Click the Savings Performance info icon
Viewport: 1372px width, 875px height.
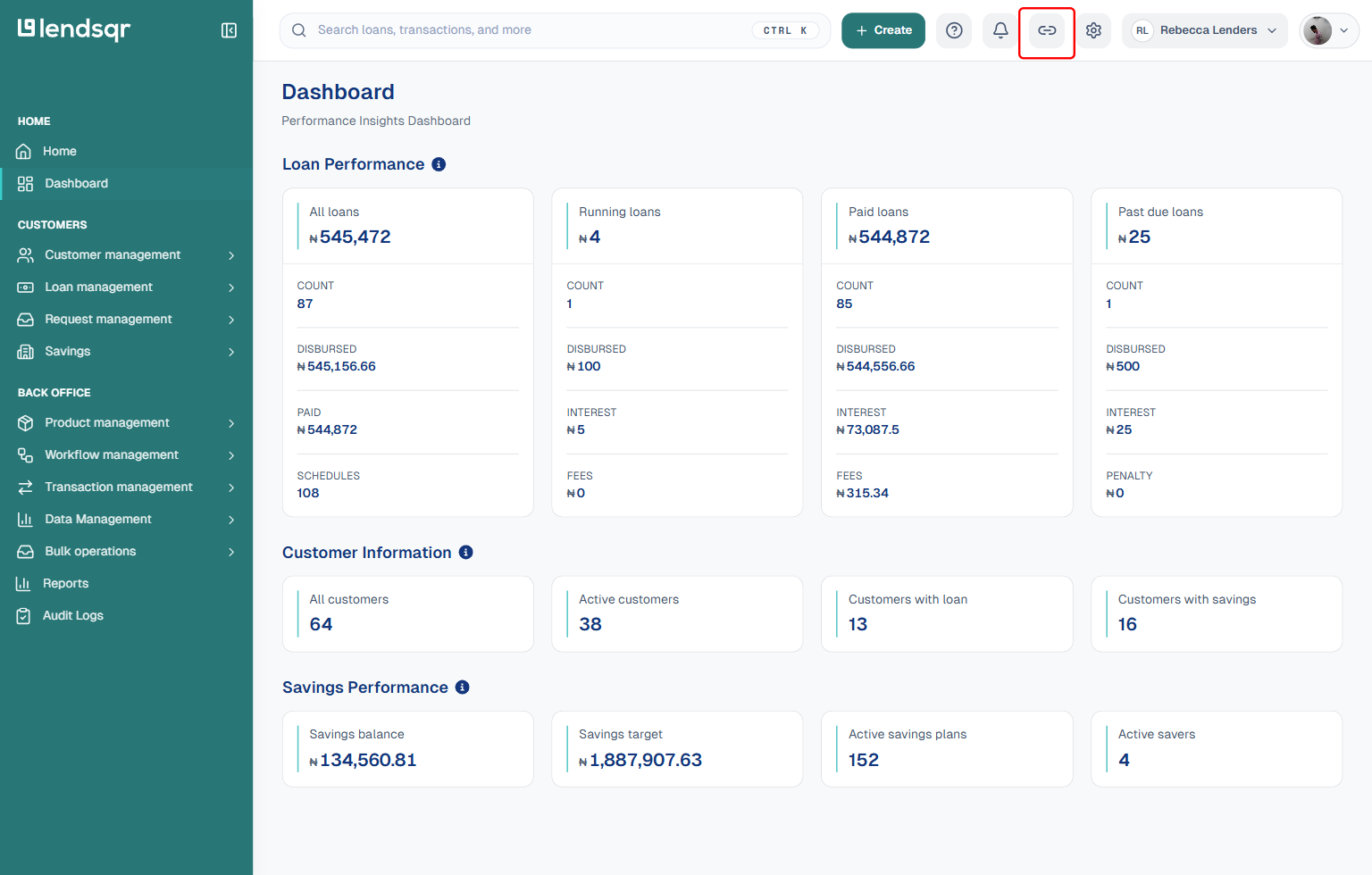(x=463, y=687)
